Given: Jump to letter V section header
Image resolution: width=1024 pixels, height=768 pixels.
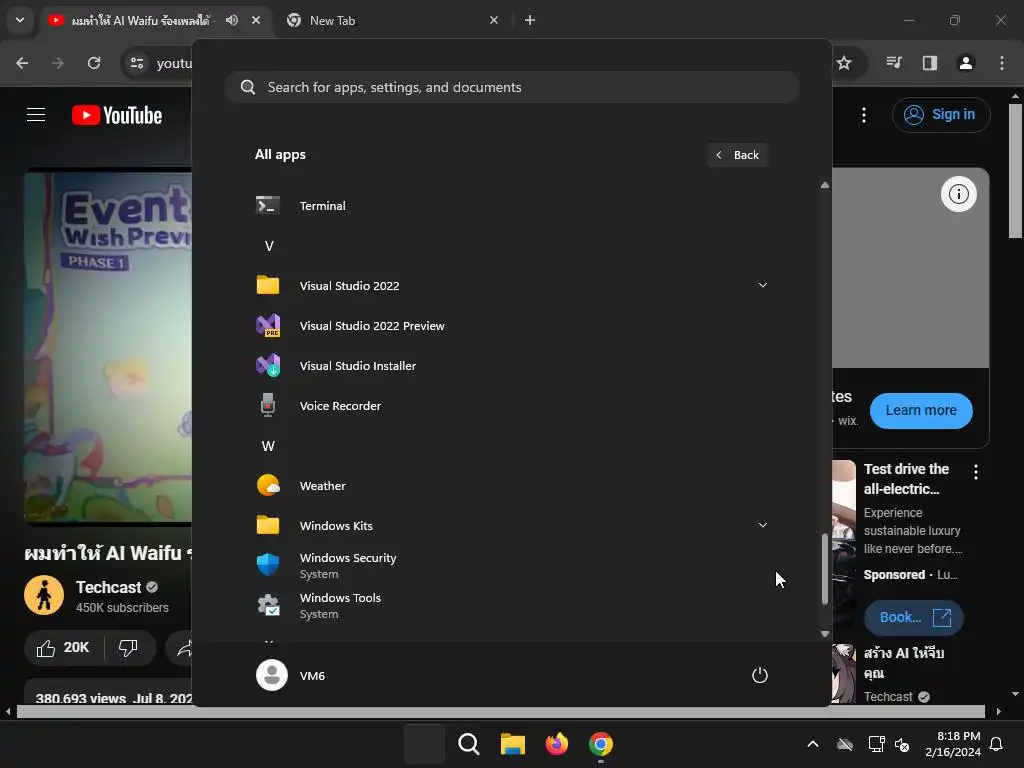Looking at the screenshot, I should click(x=268, y=246).
